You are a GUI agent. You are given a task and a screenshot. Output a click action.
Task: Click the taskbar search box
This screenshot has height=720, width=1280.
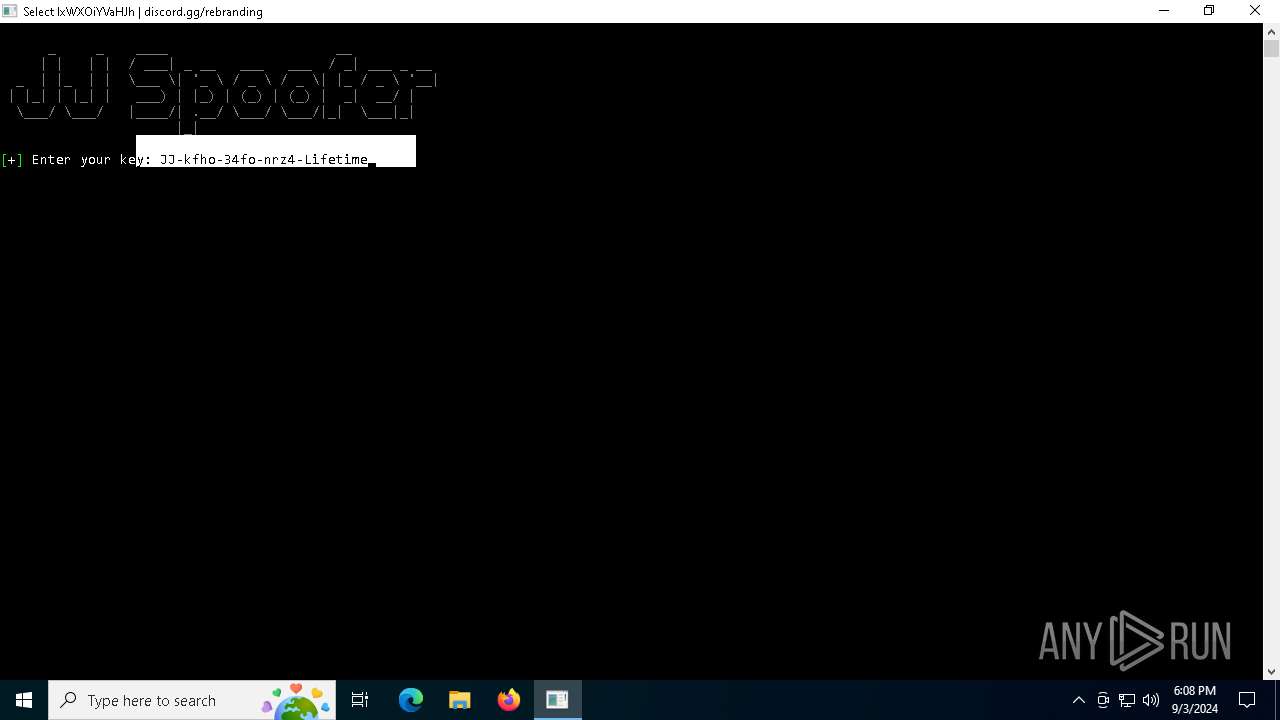tap(193, 700)
